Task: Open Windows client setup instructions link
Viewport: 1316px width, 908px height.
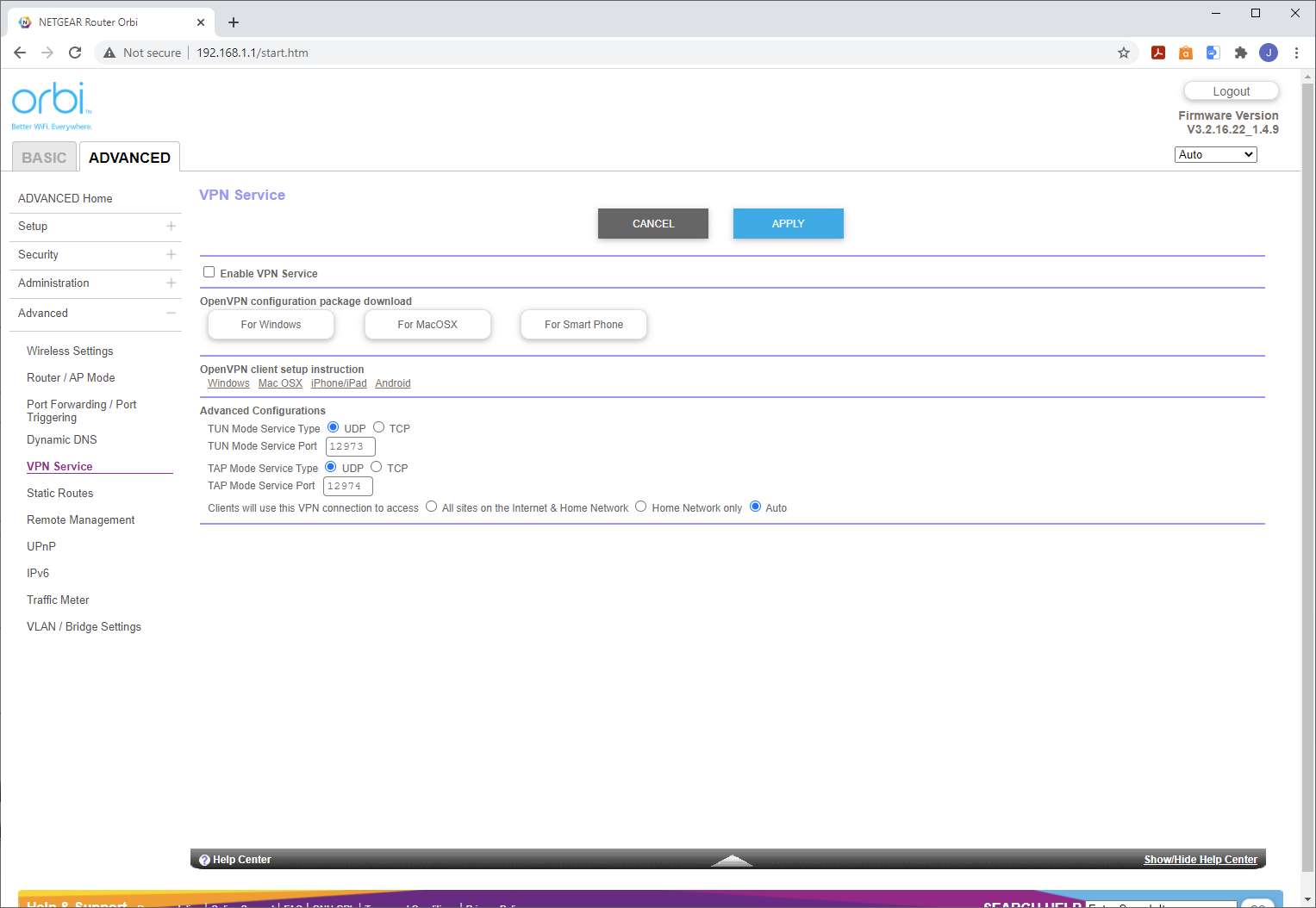Action: pyautogui.click(x=228, y=383)
